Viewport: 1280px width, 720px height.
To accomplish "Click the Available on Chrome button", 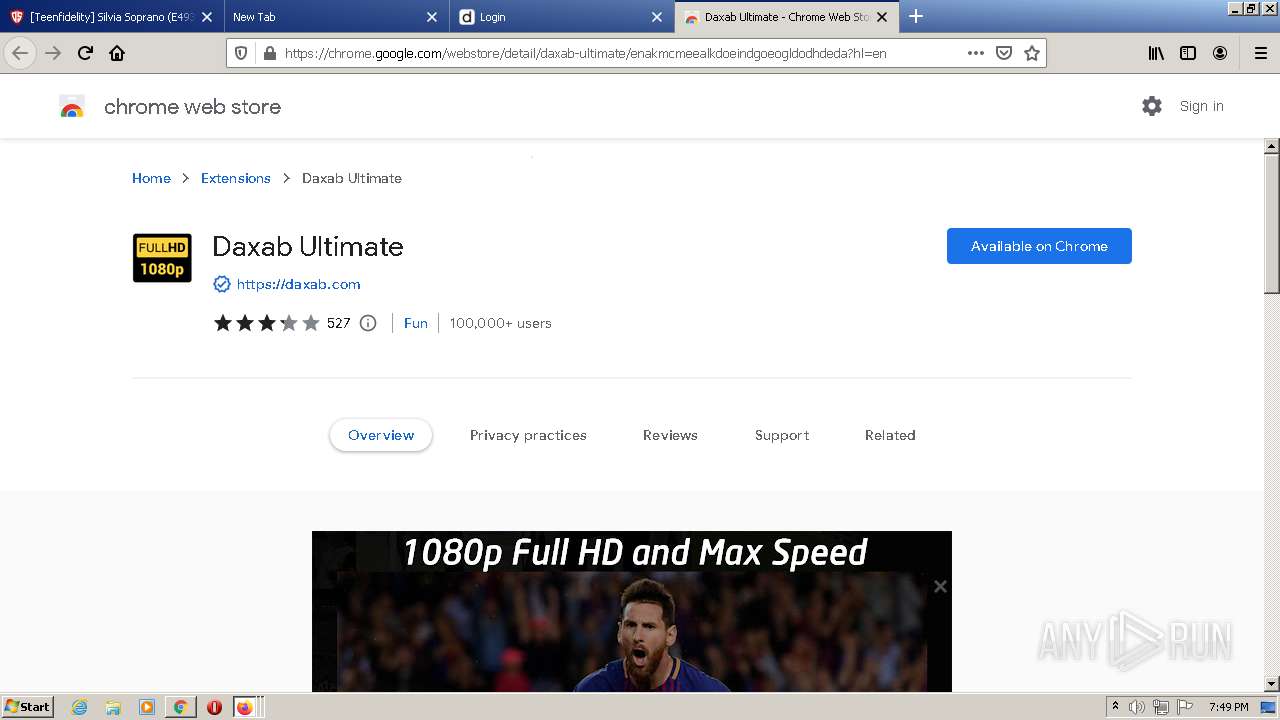I will pyautogui.click(x=1039, y=246).
